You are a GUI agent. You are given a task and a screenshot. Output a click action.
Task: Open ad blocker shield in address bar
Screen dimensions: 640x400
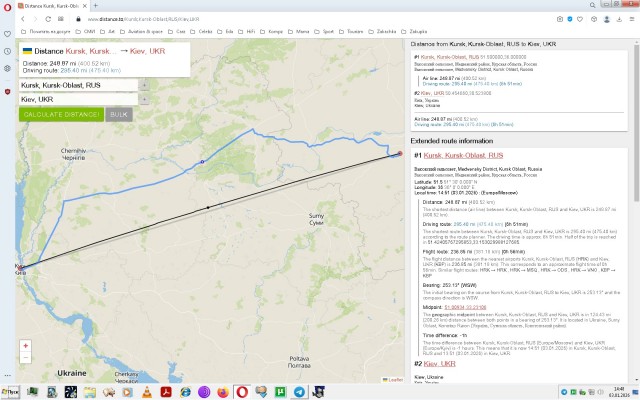coord(570,19)
